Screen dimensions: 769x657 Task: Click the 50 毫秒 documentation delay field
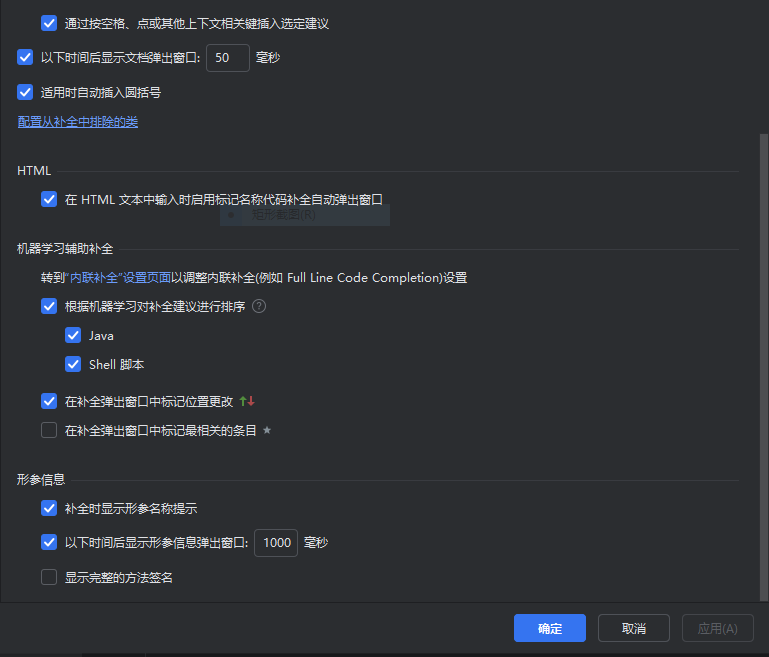tap(228, 58)
